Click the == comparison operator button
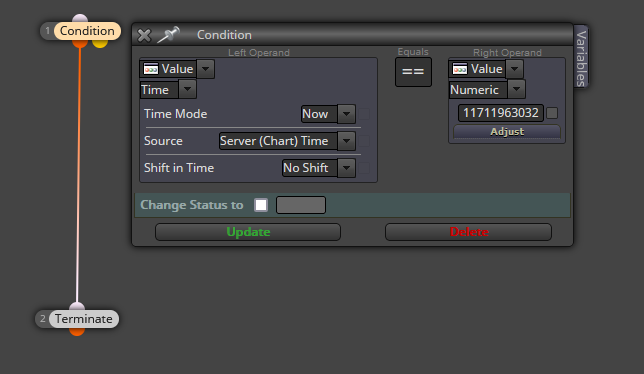 (413, 72)
